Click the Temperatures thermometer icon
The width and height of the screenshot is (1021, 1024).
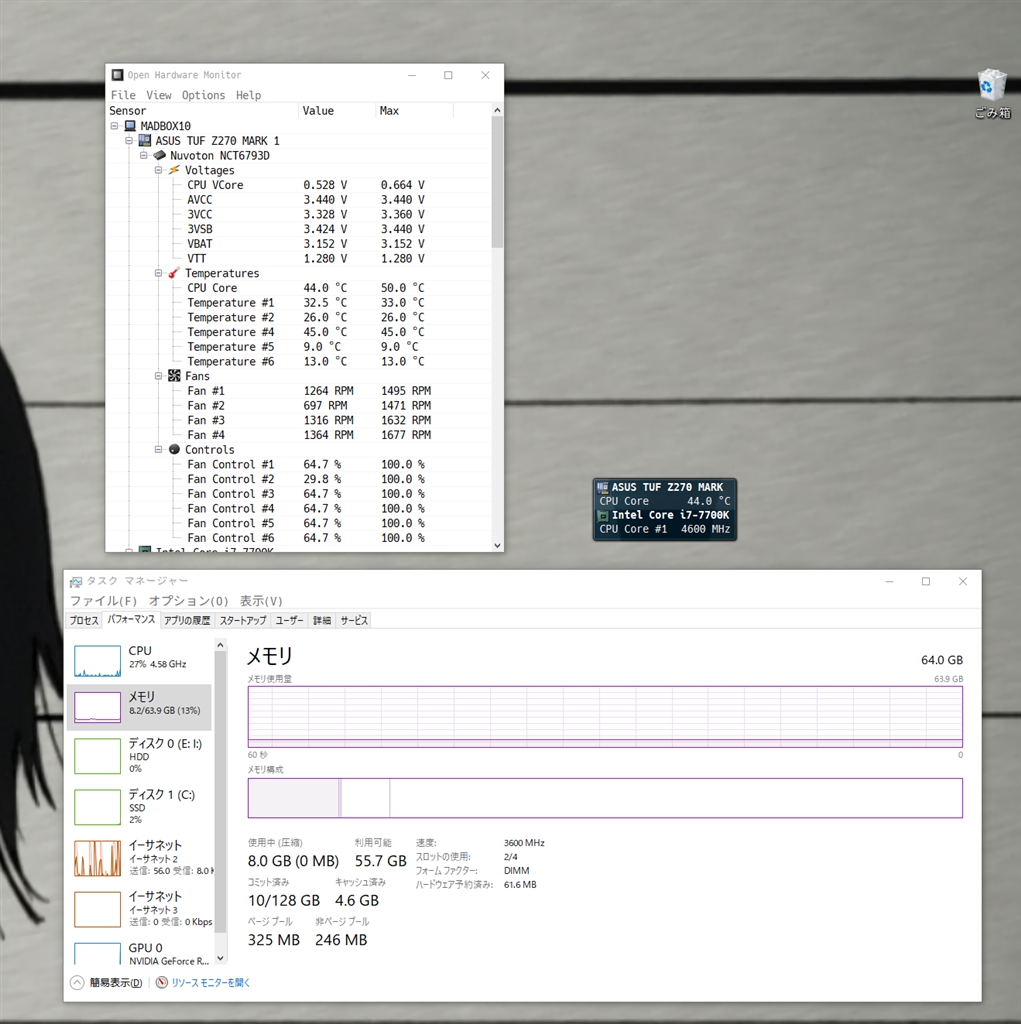[174, 273]
